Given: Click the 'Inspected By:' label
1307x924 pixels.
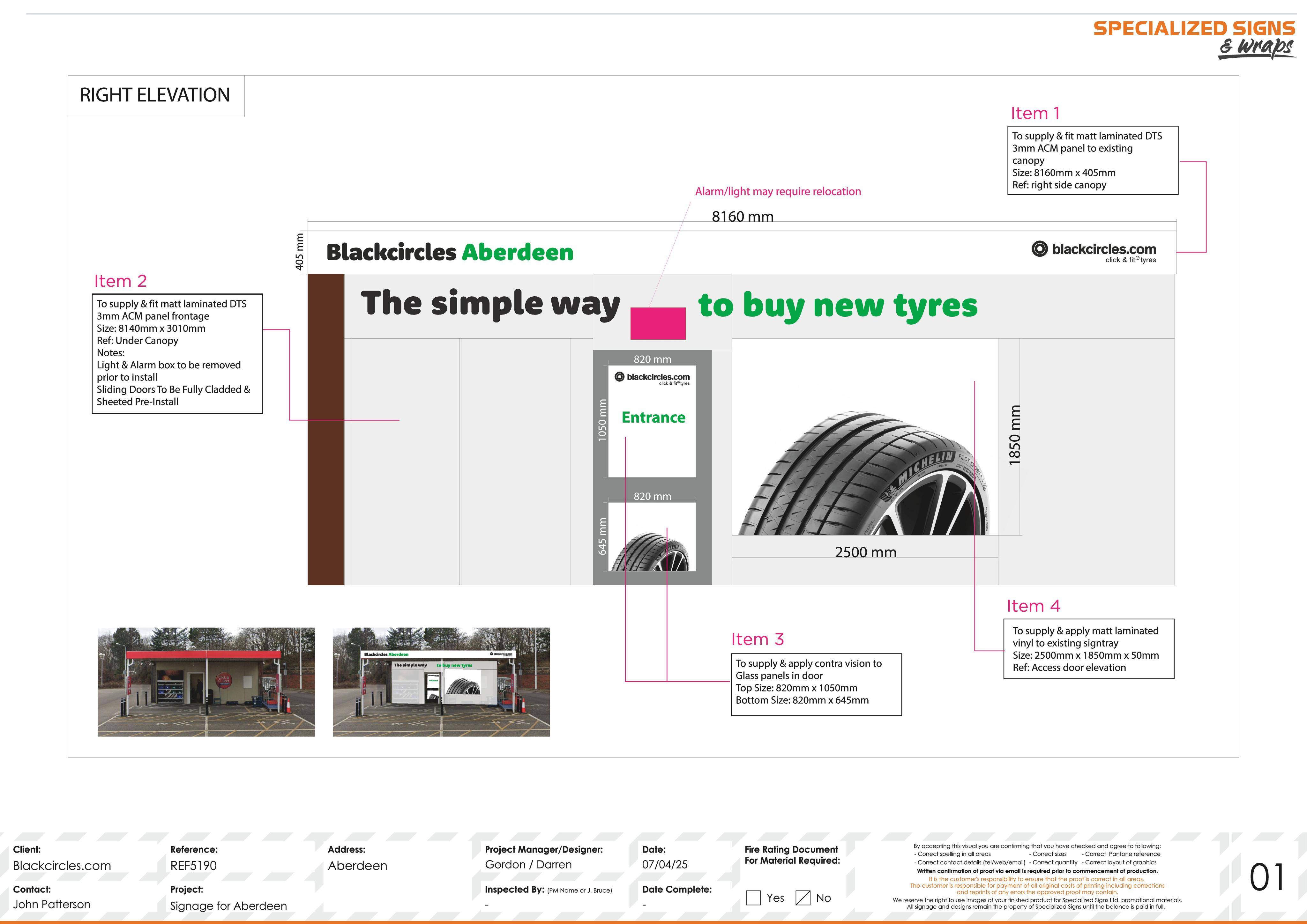Looking at the screenshot, I should click(x=515, y=889).
